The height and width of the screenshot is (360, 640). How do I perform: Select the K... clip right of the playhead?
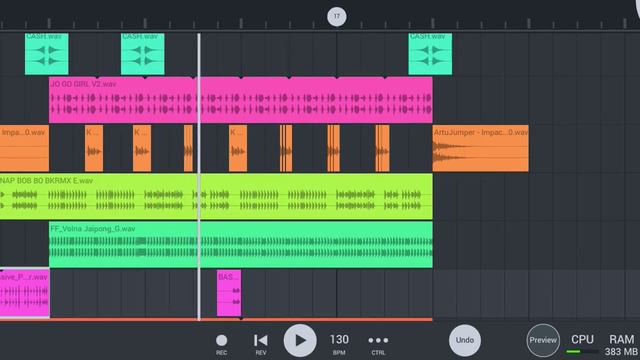point(238,148)
